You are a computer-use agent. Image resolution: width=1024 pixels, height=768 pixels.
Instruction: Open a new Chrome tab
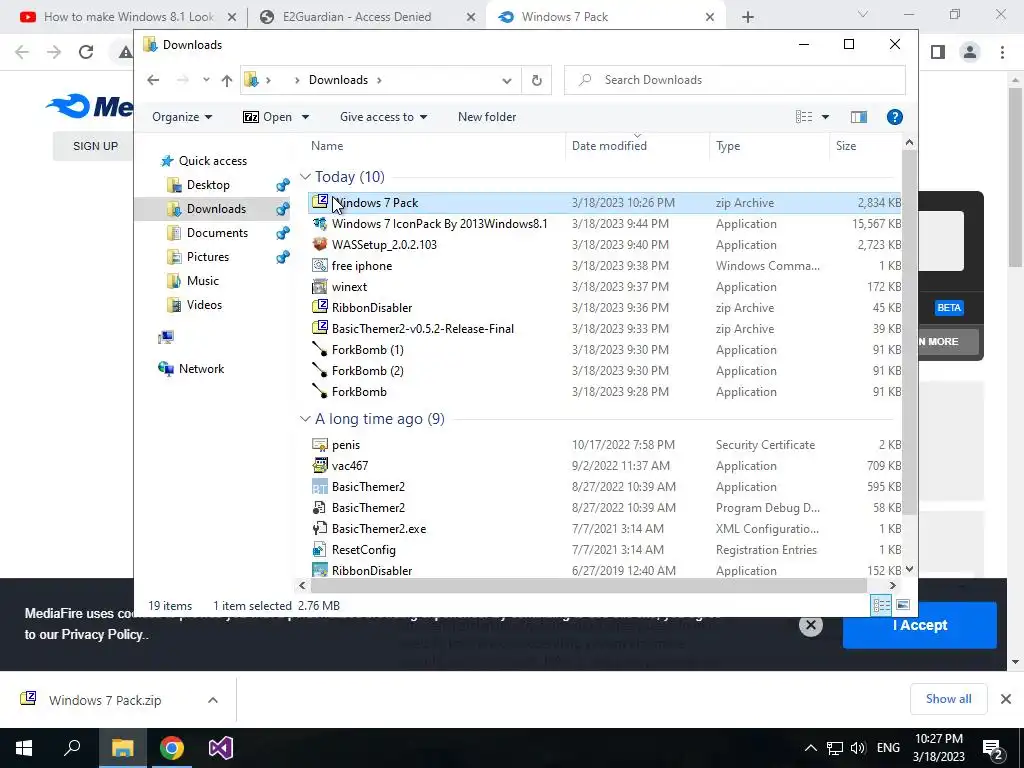tap(748, 17)
